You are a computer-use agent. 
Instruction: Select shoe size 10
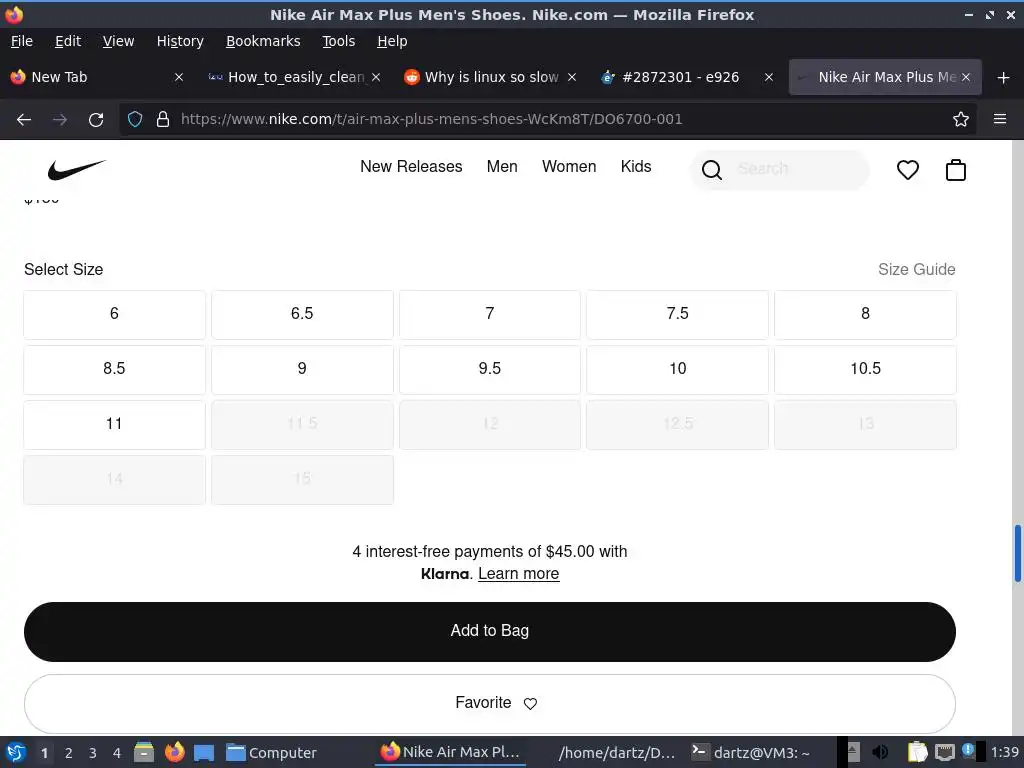pos(677,369)
